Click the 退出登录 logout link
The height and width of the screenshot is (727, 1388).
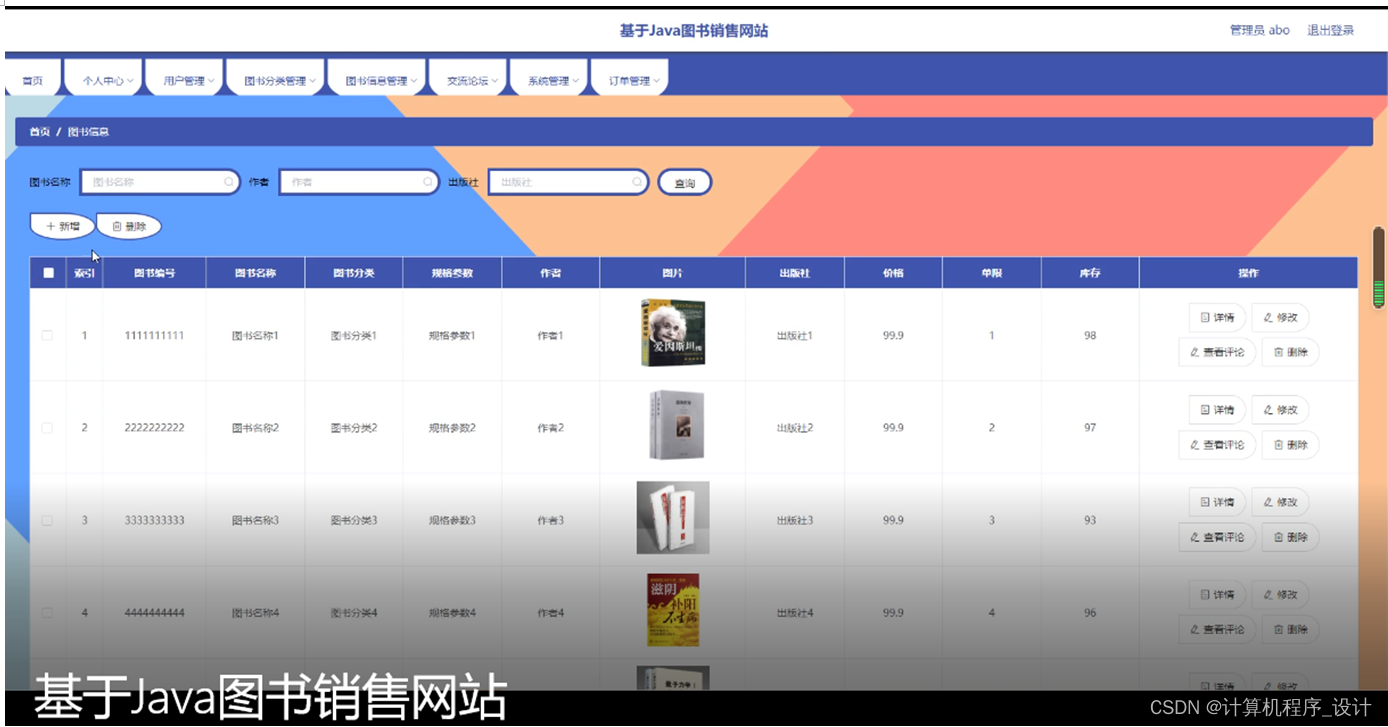tap(1329, 30)
